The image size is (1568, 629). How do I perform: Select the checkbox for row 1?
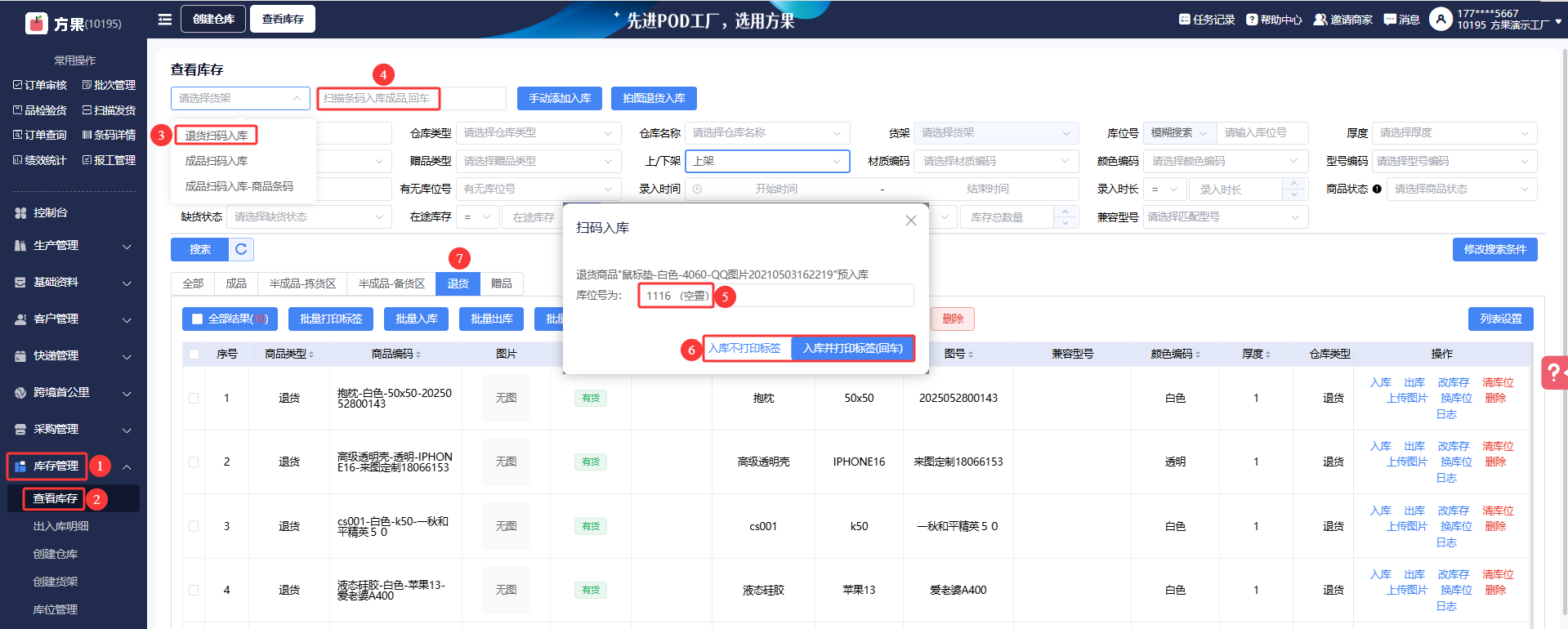click(x=194, y=398)
